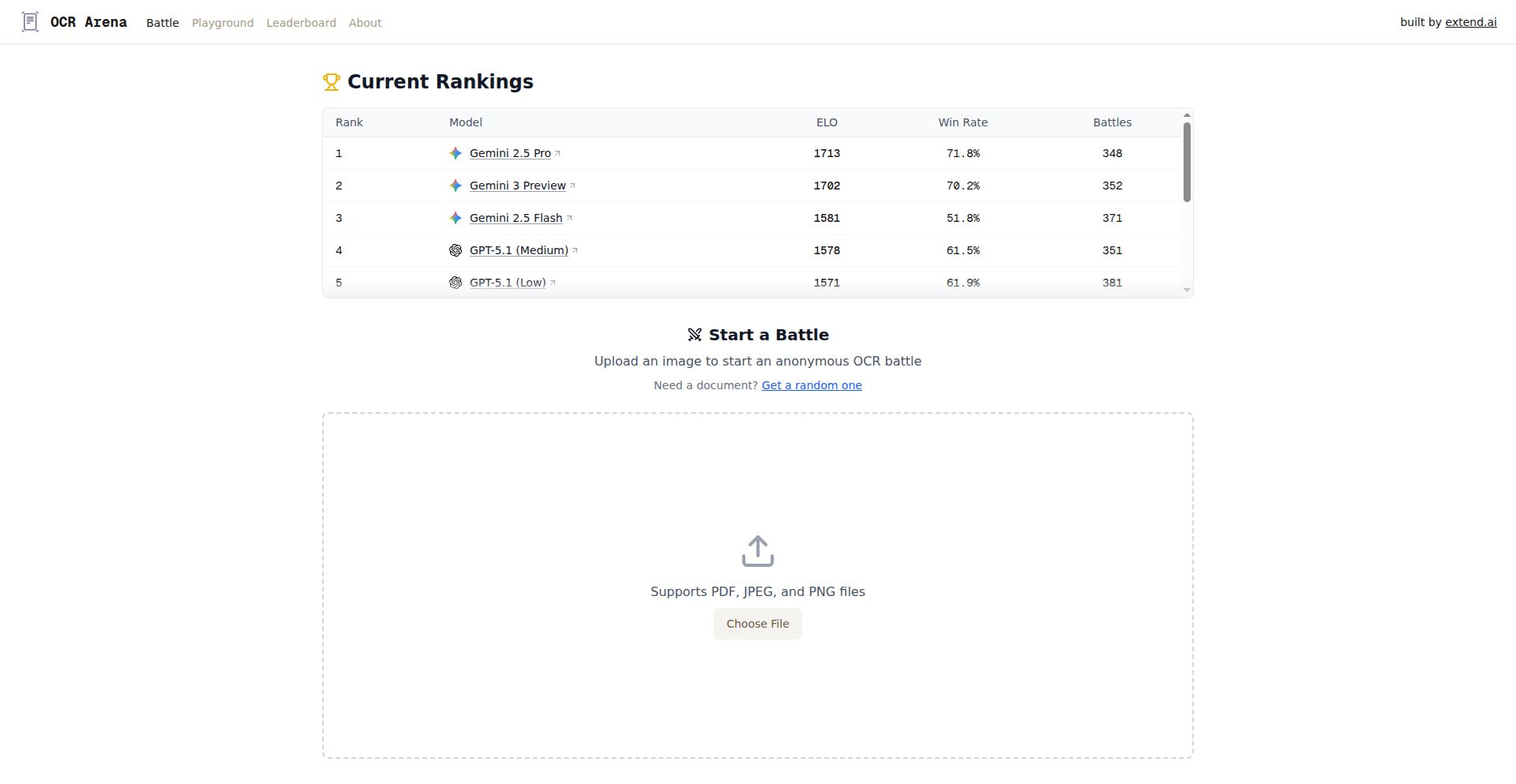Click the rankings table scrollbar thumb
The image size is (1516, 784).
tap(1187, 162)
